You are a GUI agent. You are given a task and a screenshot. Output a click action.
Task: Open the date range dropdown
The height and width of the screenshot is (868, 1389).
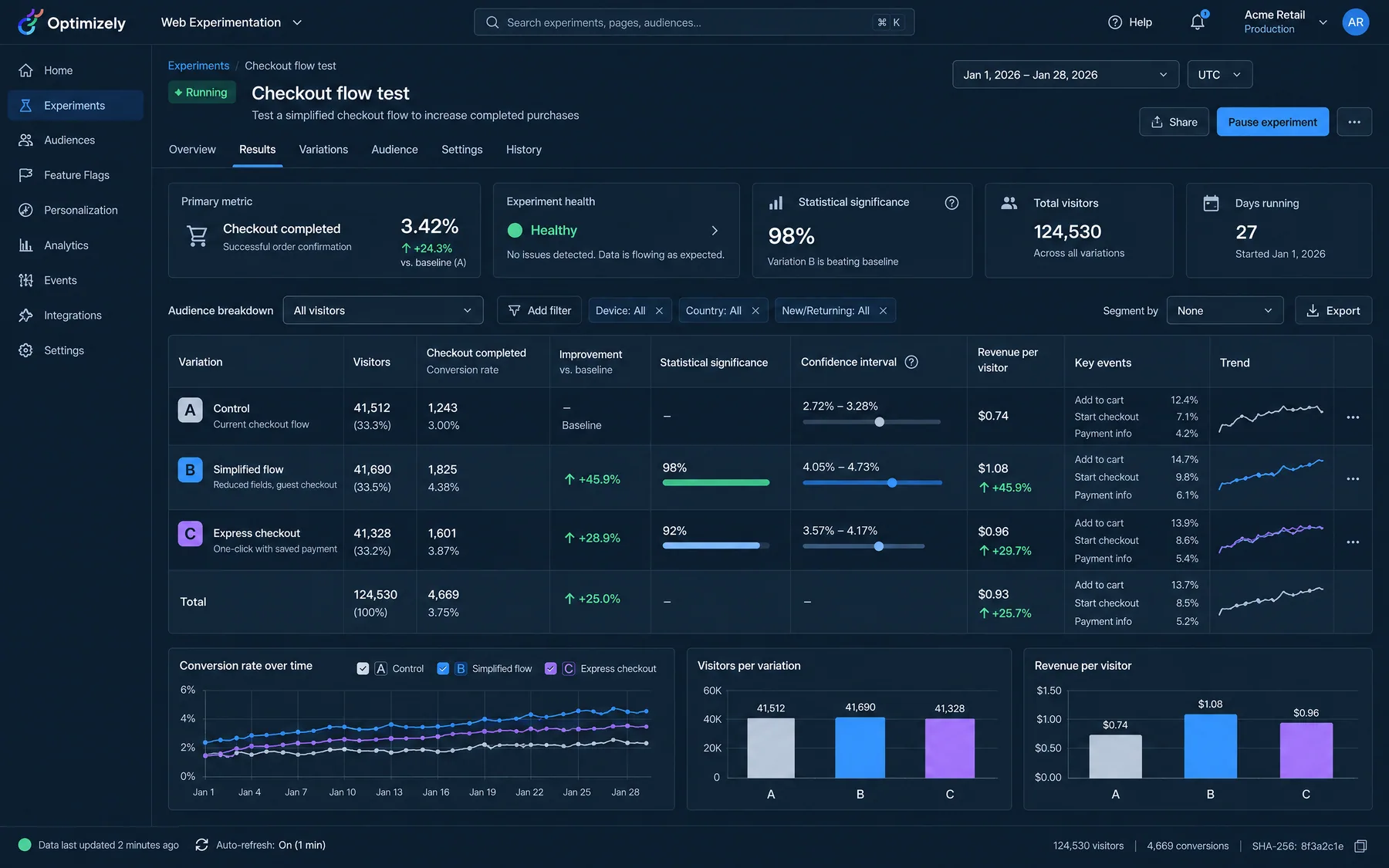point(1066,75)
